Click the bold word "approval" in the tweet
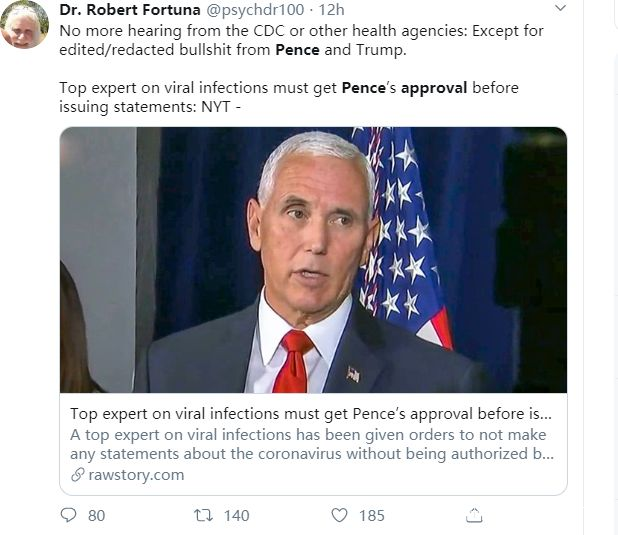618x535 pixels. (x=433, y=87)
